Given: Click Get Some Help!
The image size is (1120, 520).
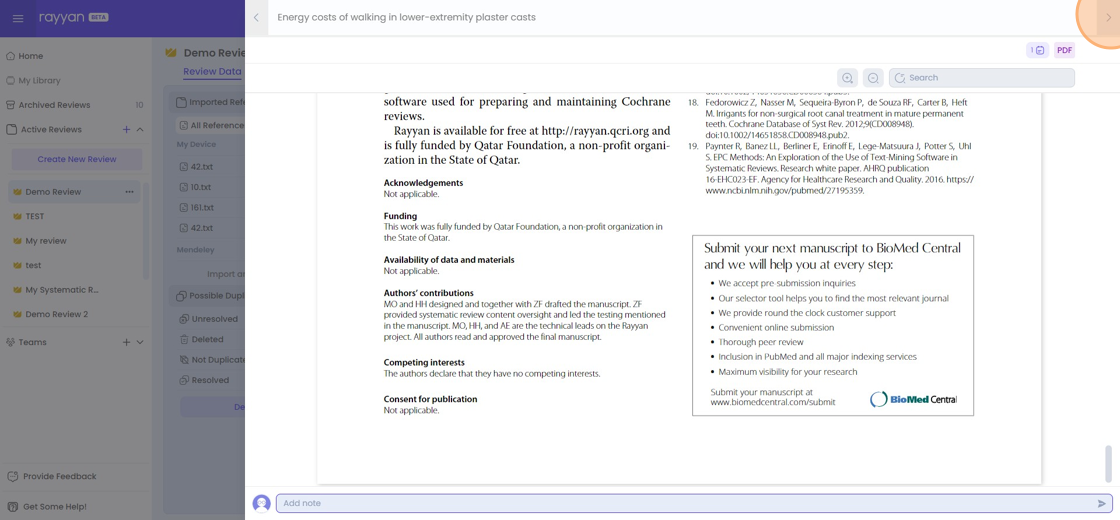Looking at the screenshot, I should pos(54,506).
